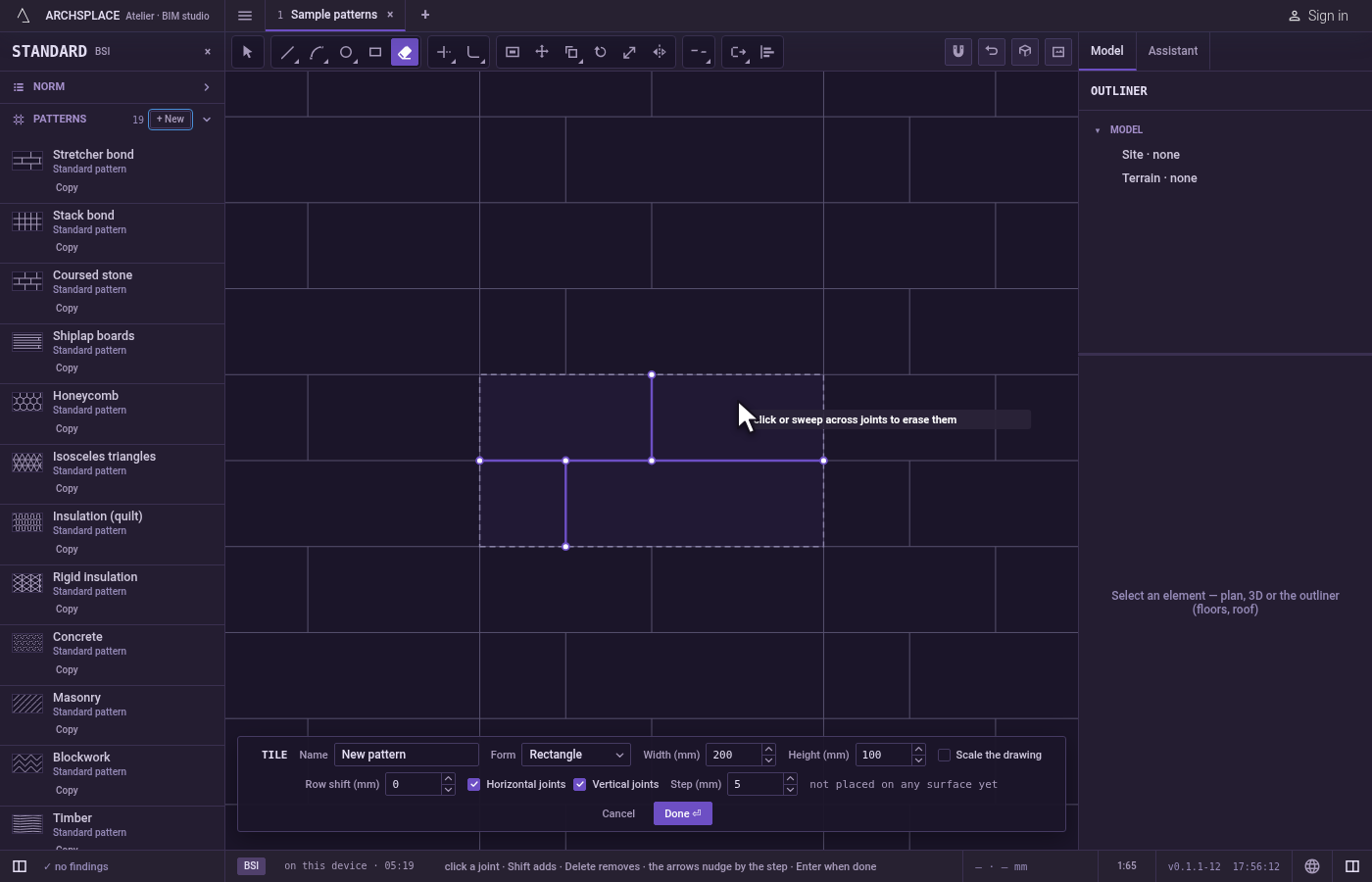Viewport: 1372px width, 882px height.
Task: Open the hamburger menu beside the tabs
Action: click(245, 15)
